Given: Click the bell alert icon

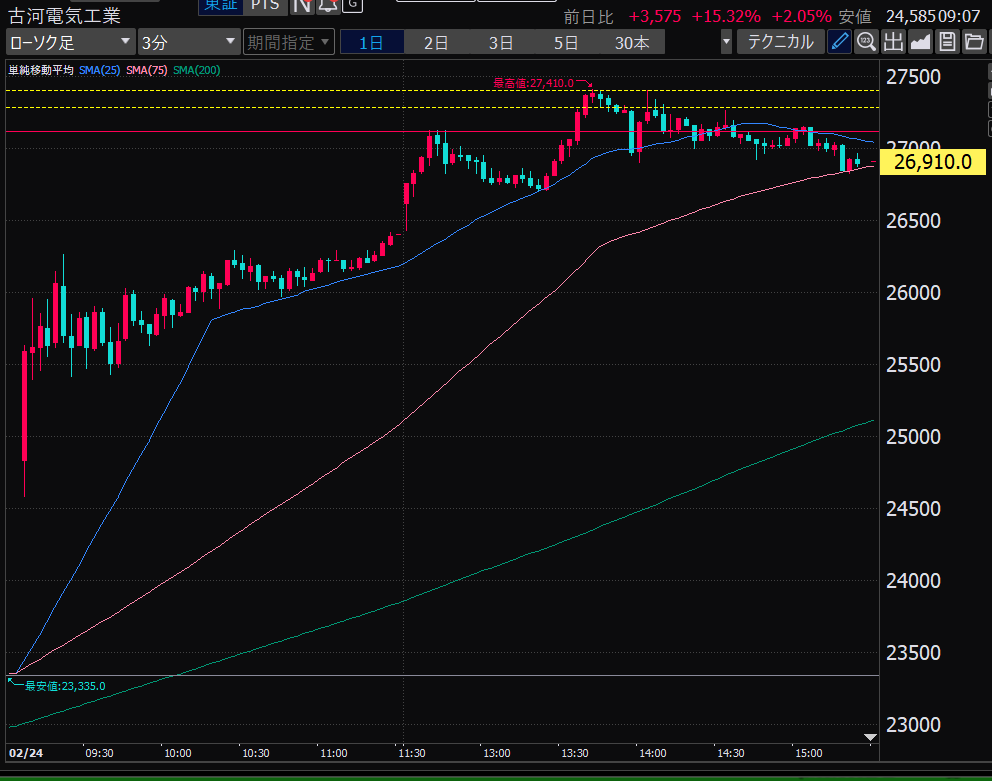Looking at the screenshot, I should tap(327, 5).
